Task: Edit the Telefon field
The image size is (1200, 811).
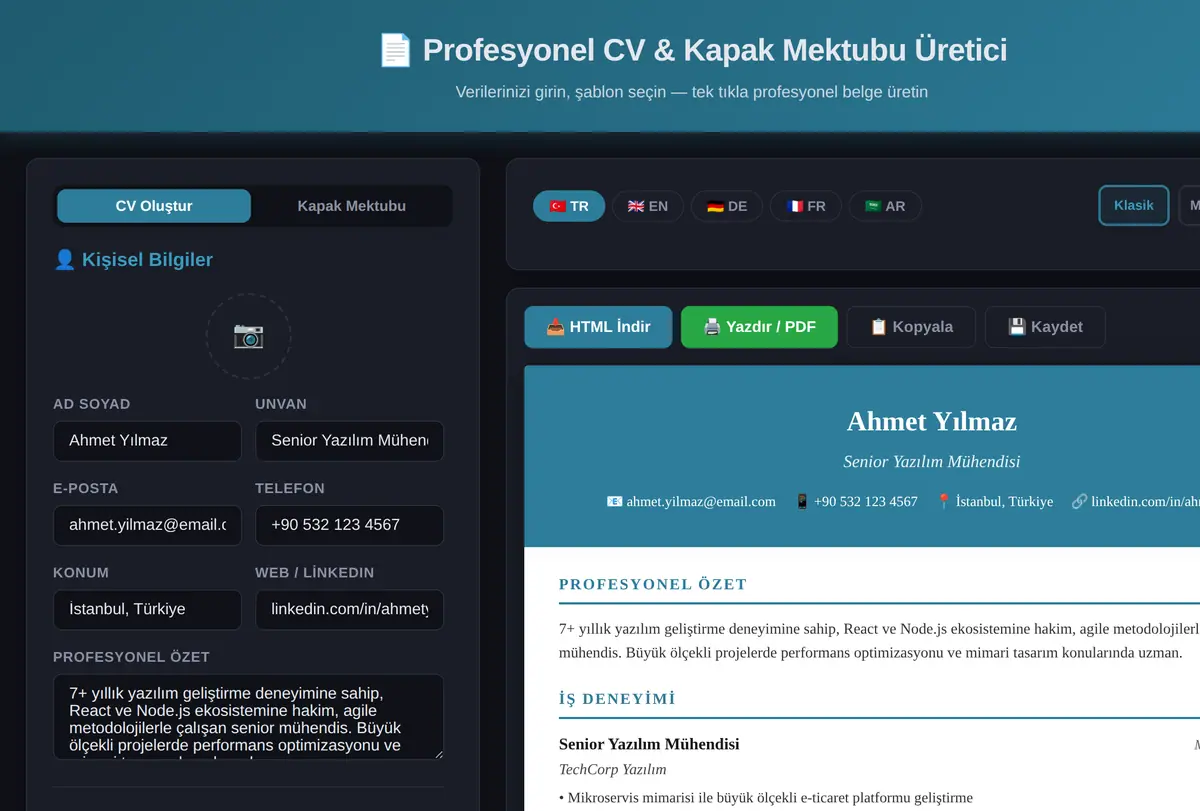Action: [x=349, y=525]
